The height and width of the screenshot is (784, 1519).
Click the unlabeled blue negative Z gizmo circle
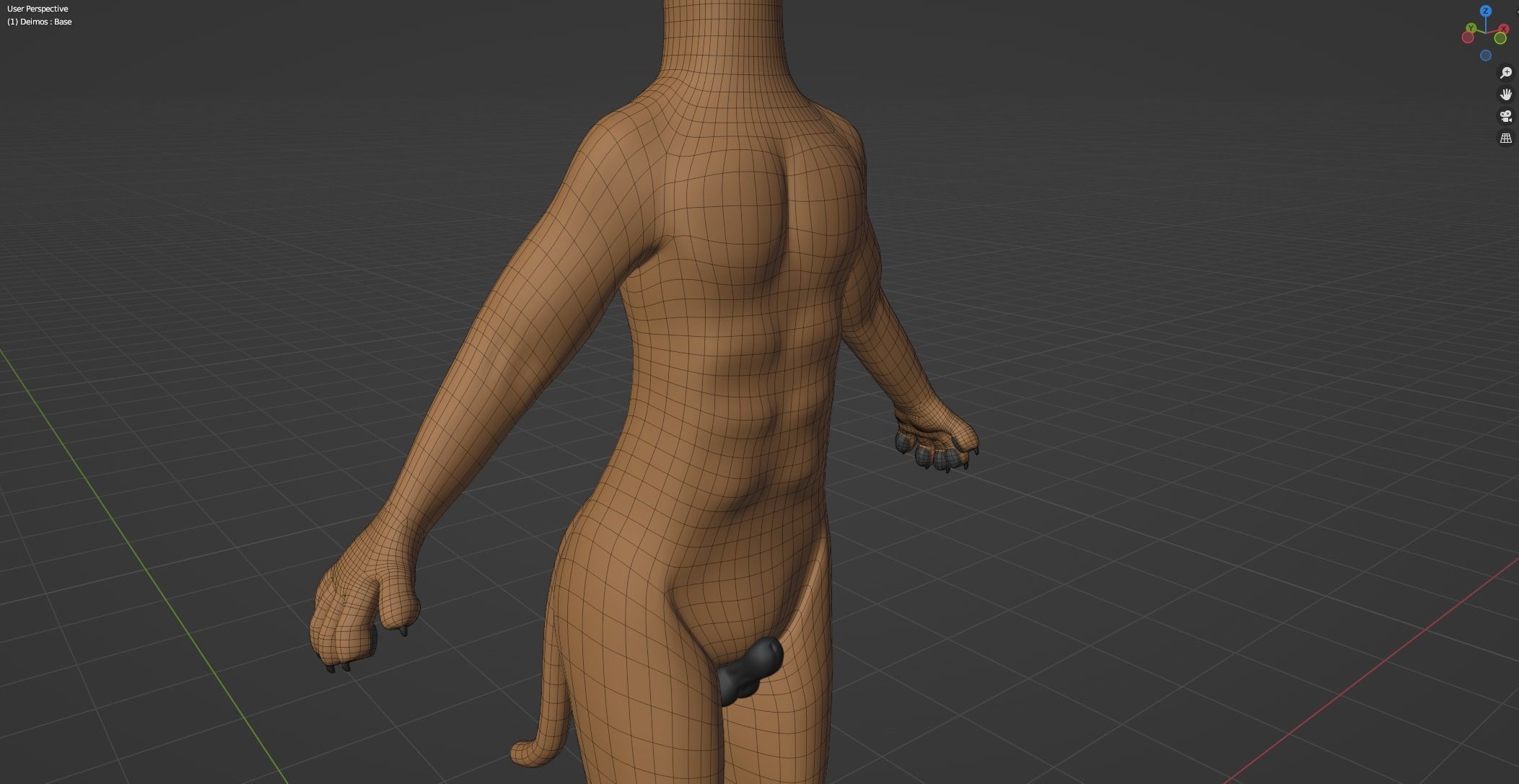pos(1486,56)
